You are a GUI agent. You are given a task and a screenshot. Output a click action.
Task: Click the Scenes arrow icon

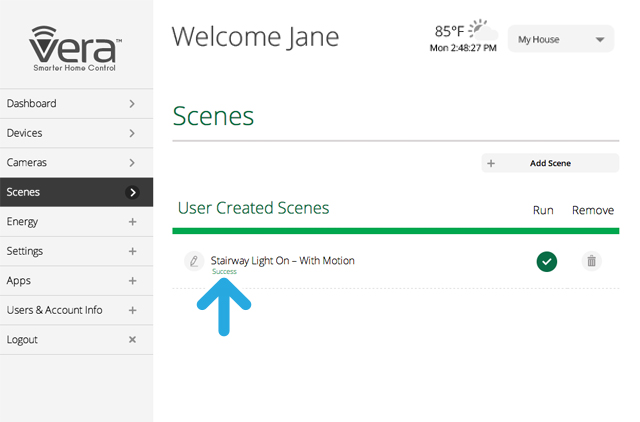click(x=132, y=192)
